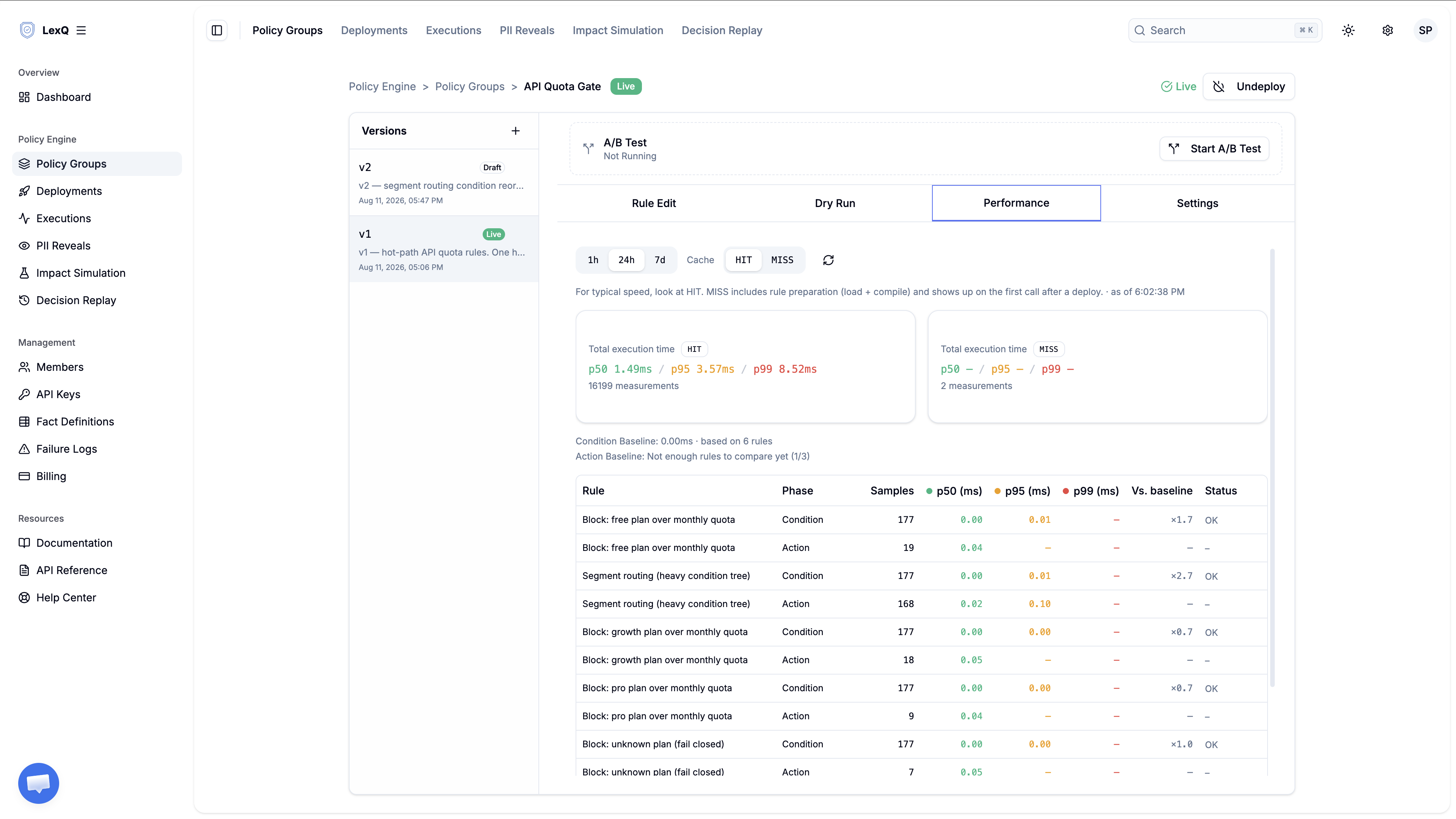Switch cache filter to MISS

click(x=782, y=260)
